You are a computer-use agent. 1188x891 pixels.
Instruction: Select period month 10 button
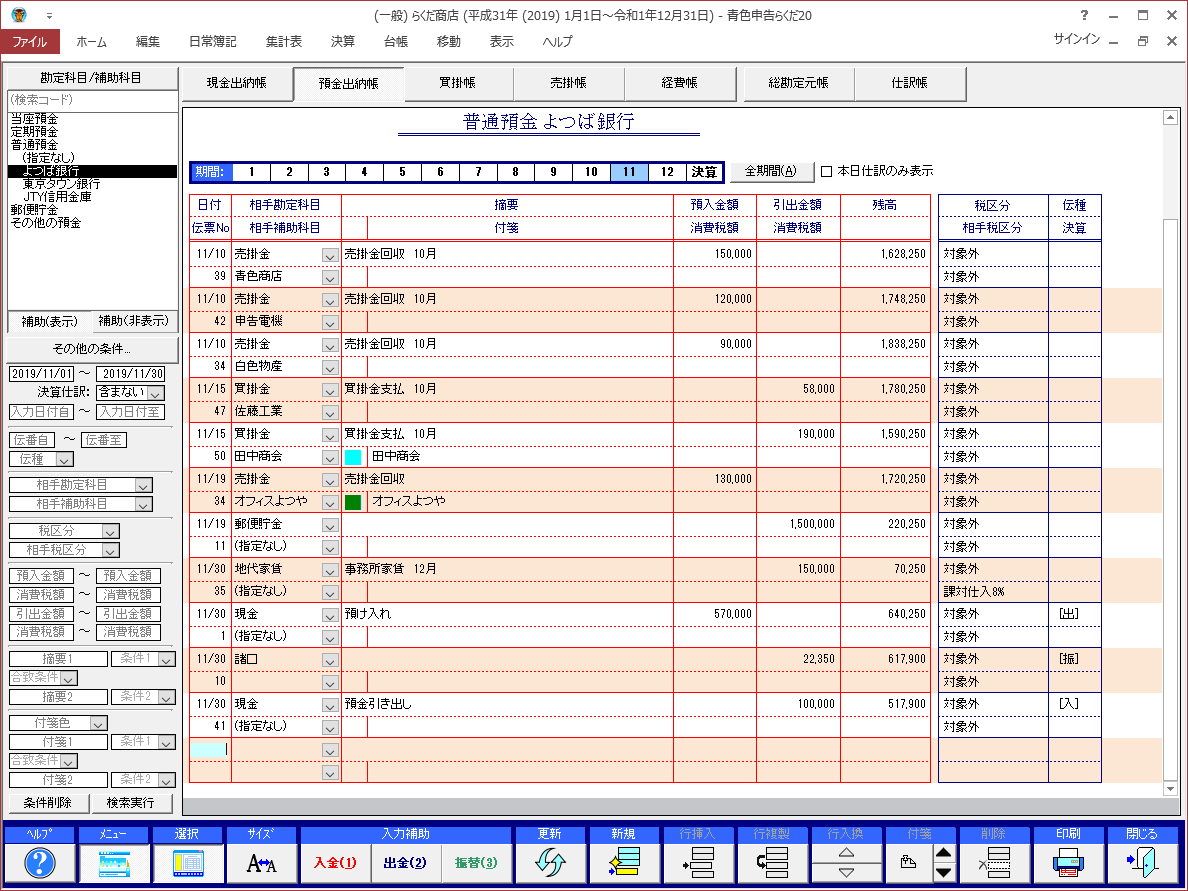[591, 172]
